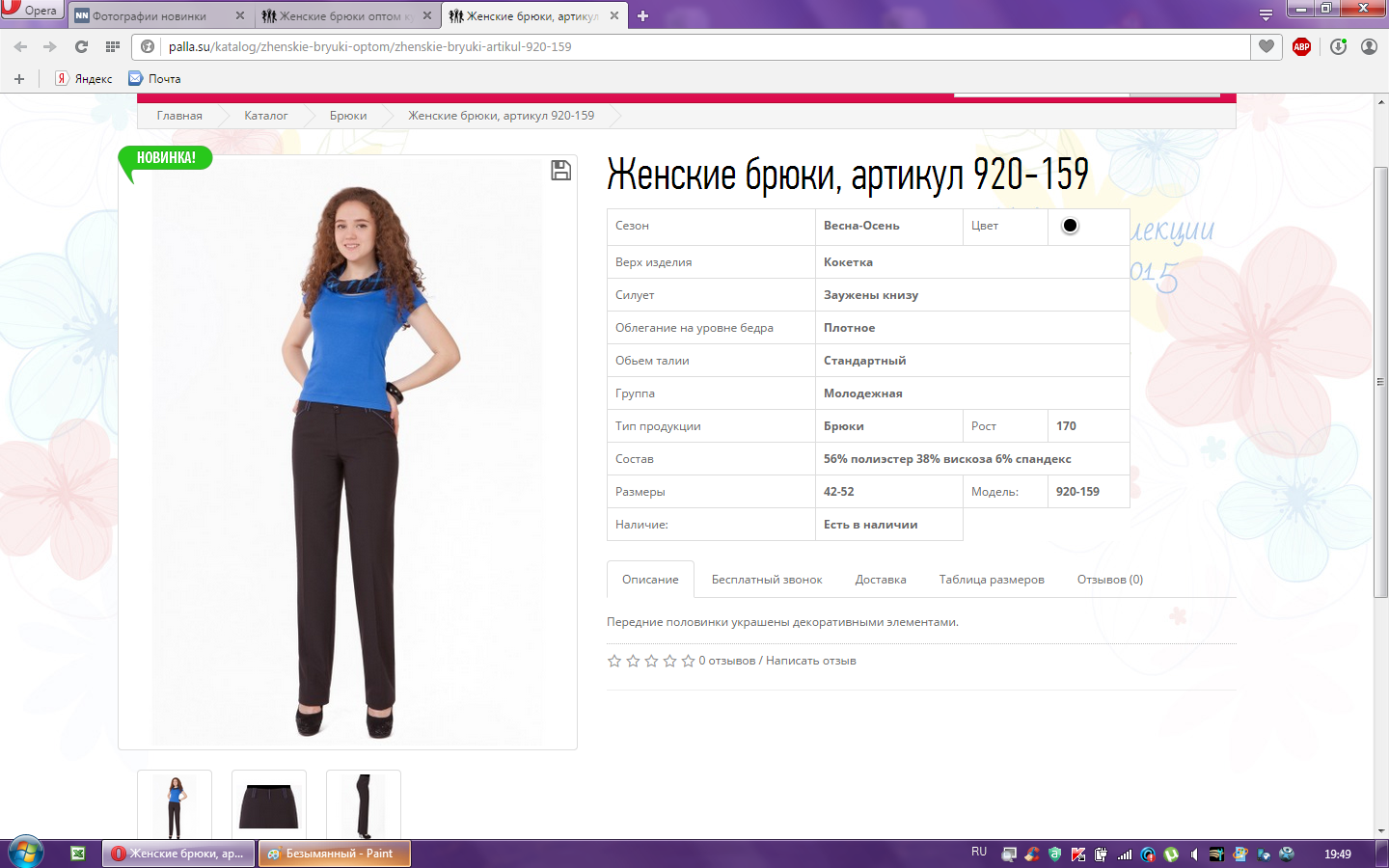Click the site info globe icon in address bar
Image resolution: width=1389 pixels, height=868 pixels.
(148, 46)
